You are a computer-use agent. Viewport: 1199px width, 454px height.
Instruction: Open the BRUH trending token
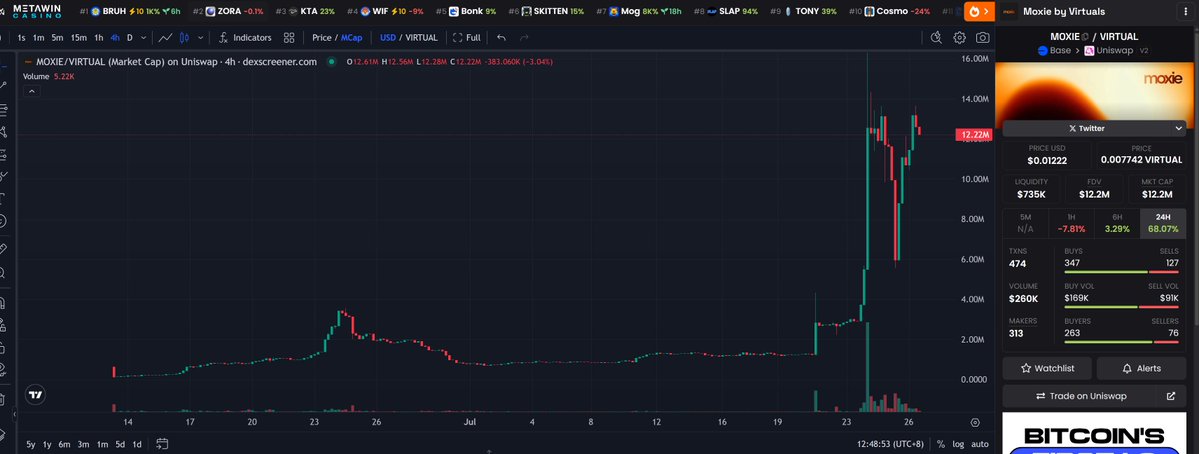point(132,11)
